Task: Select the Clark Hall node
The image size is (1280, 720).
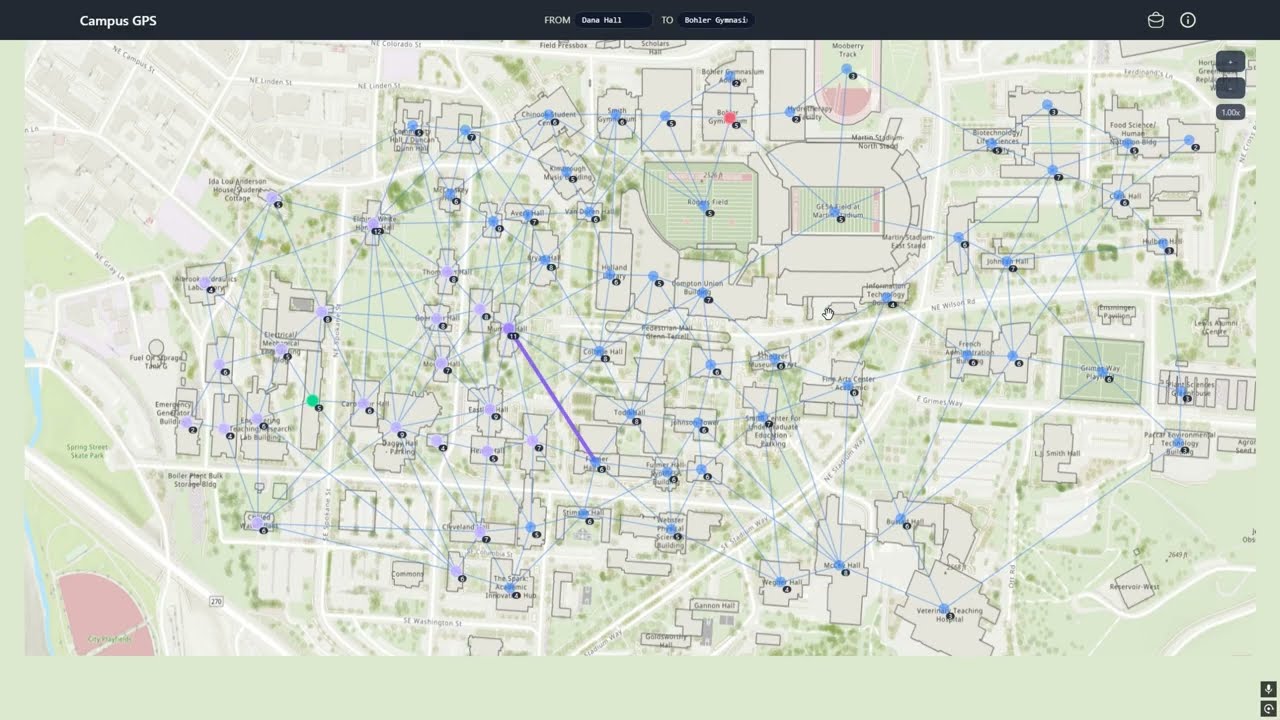Action: tap(1120, 195)
